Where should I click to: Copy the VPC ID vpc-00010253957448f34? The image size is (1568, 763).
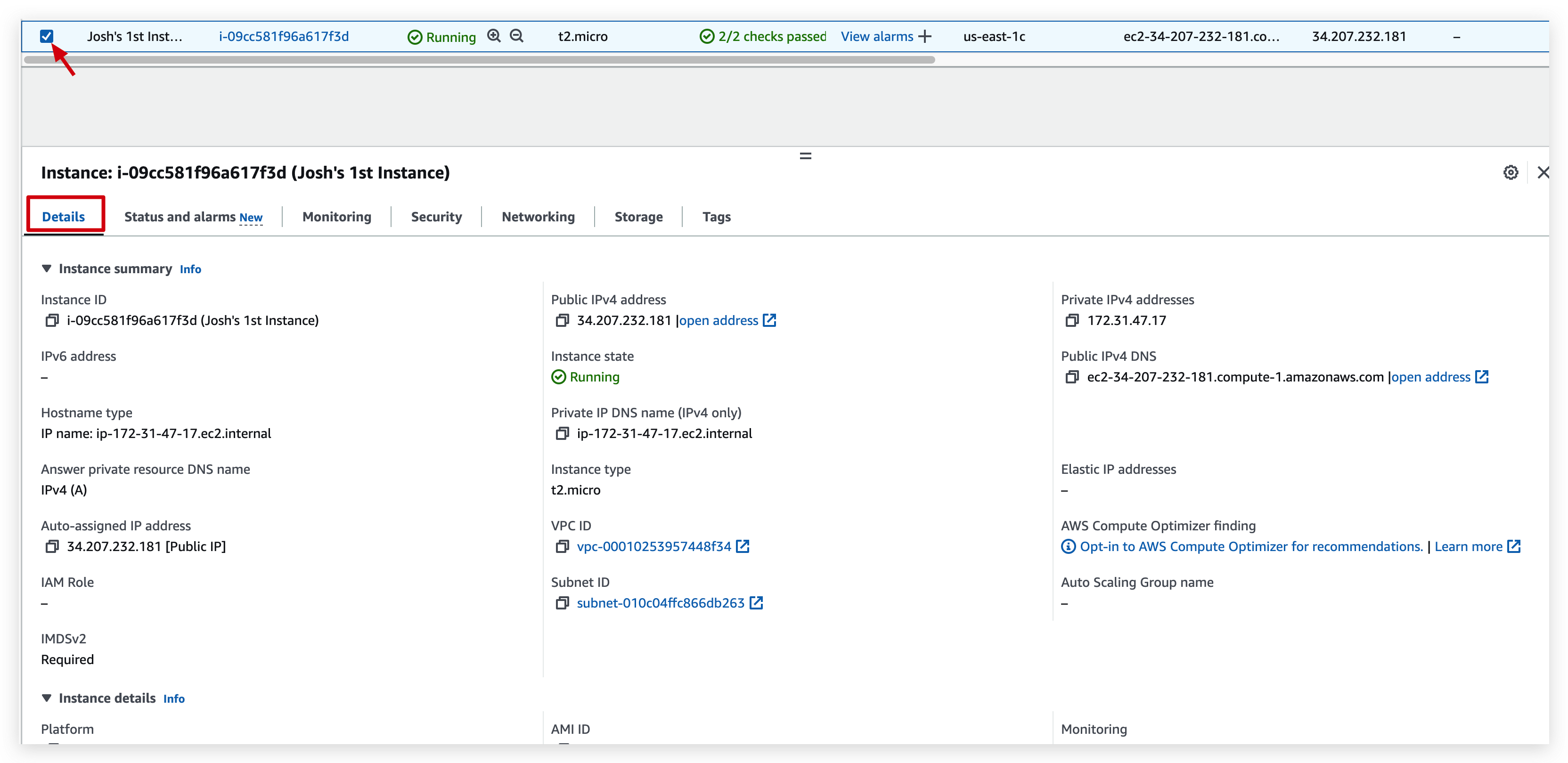pos(563,546)
